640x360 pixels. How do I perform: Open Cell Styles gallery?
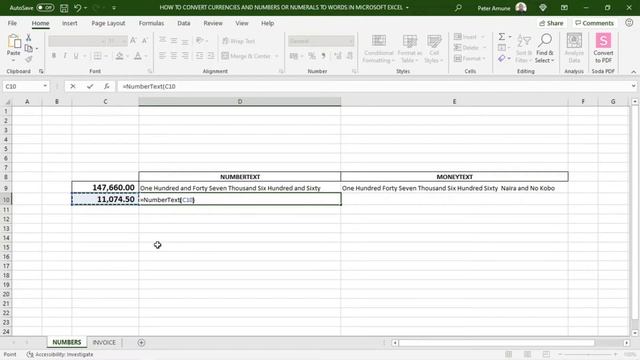pos(433,49)
